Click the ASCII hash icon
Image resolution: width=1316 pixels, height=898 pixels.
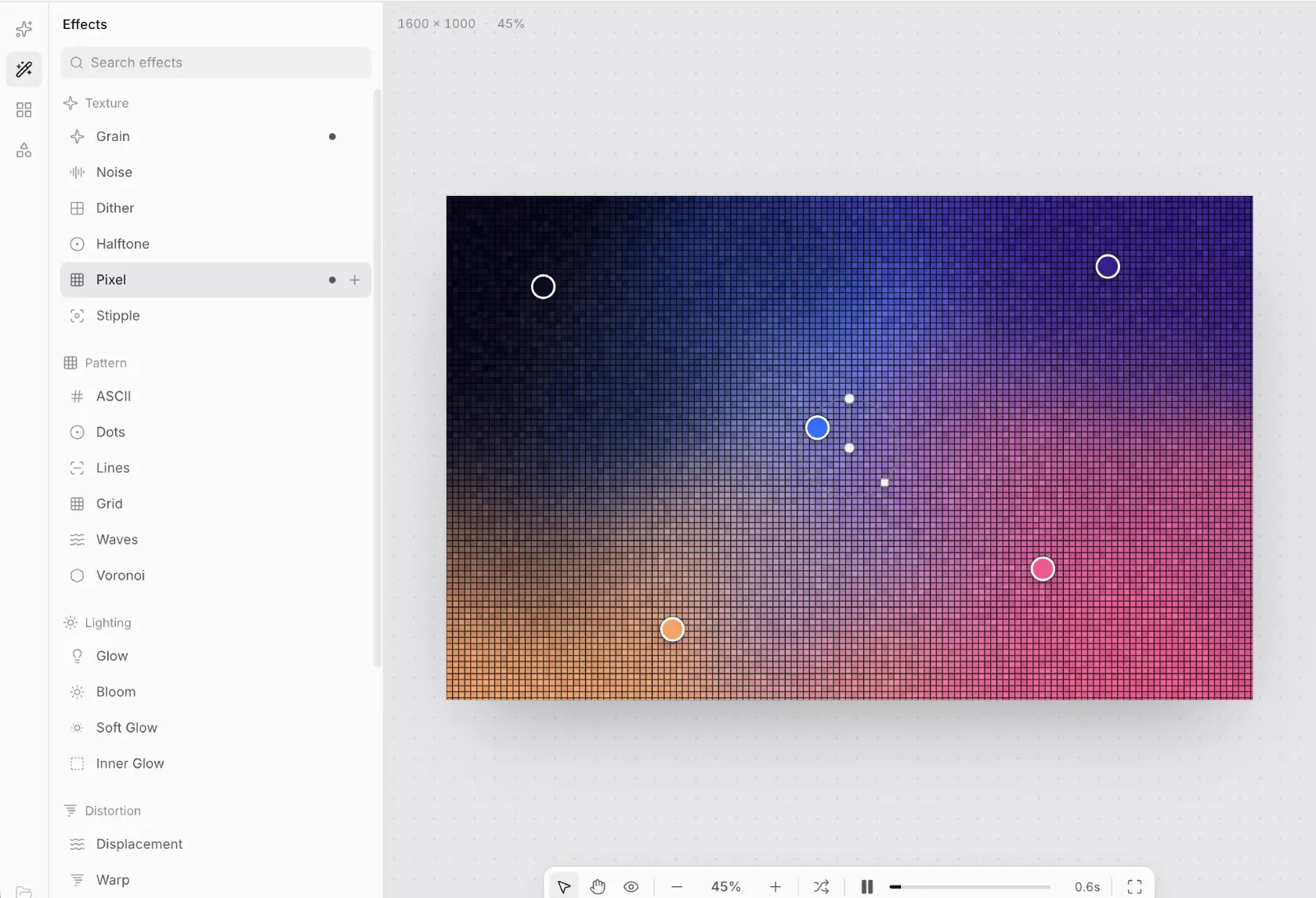point(77,396)
